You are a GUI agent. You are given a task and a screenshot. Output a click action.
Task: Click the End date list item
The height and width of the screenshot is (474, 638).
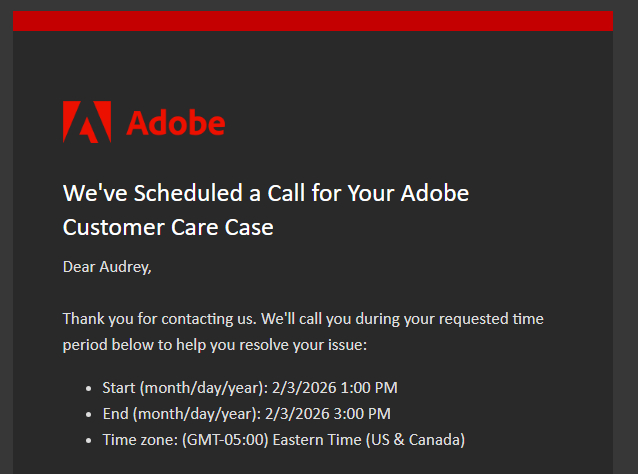point(246,413)
